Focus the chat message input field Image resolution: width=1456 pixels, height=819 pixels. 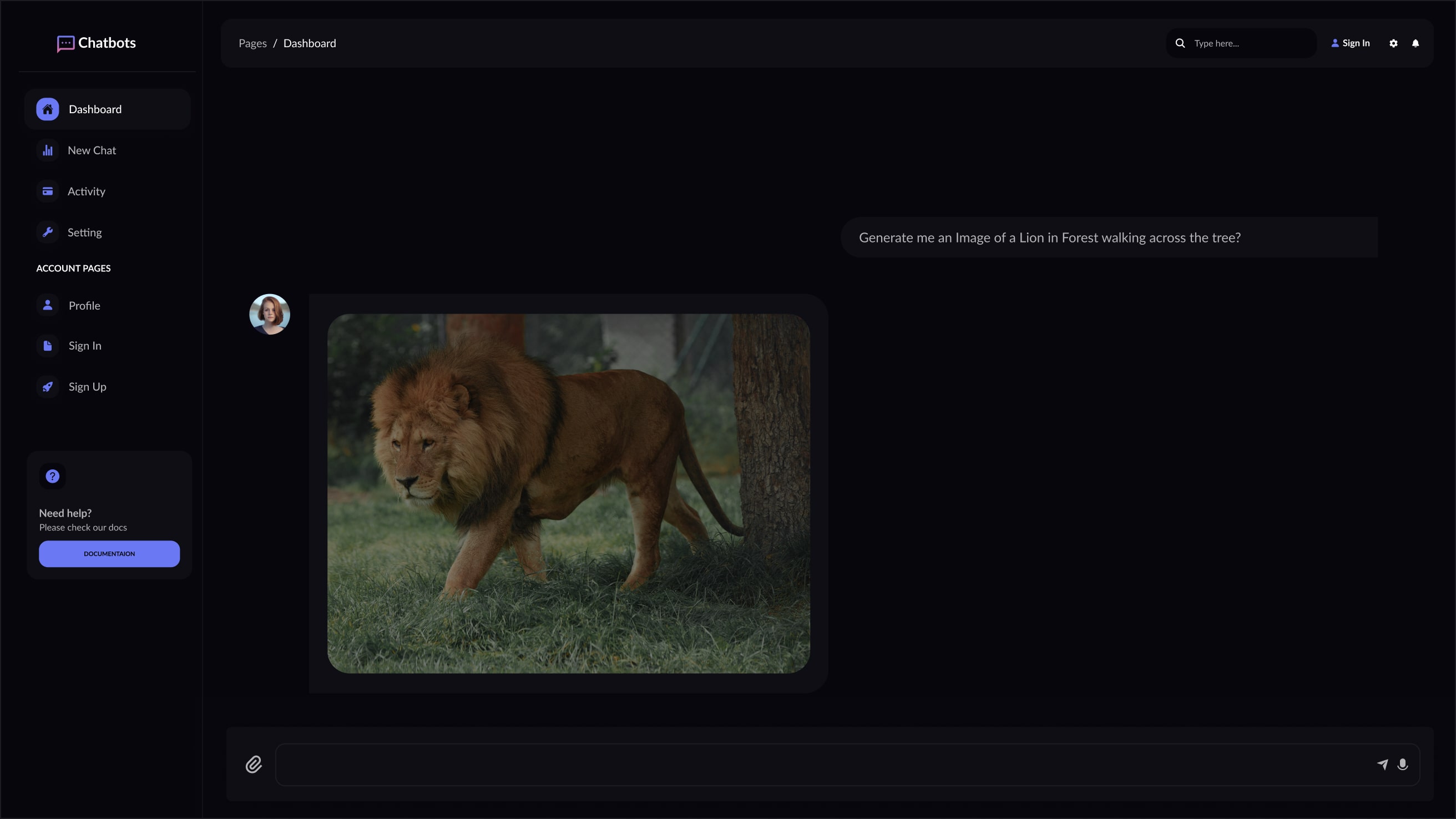click(x=820, y=764)
